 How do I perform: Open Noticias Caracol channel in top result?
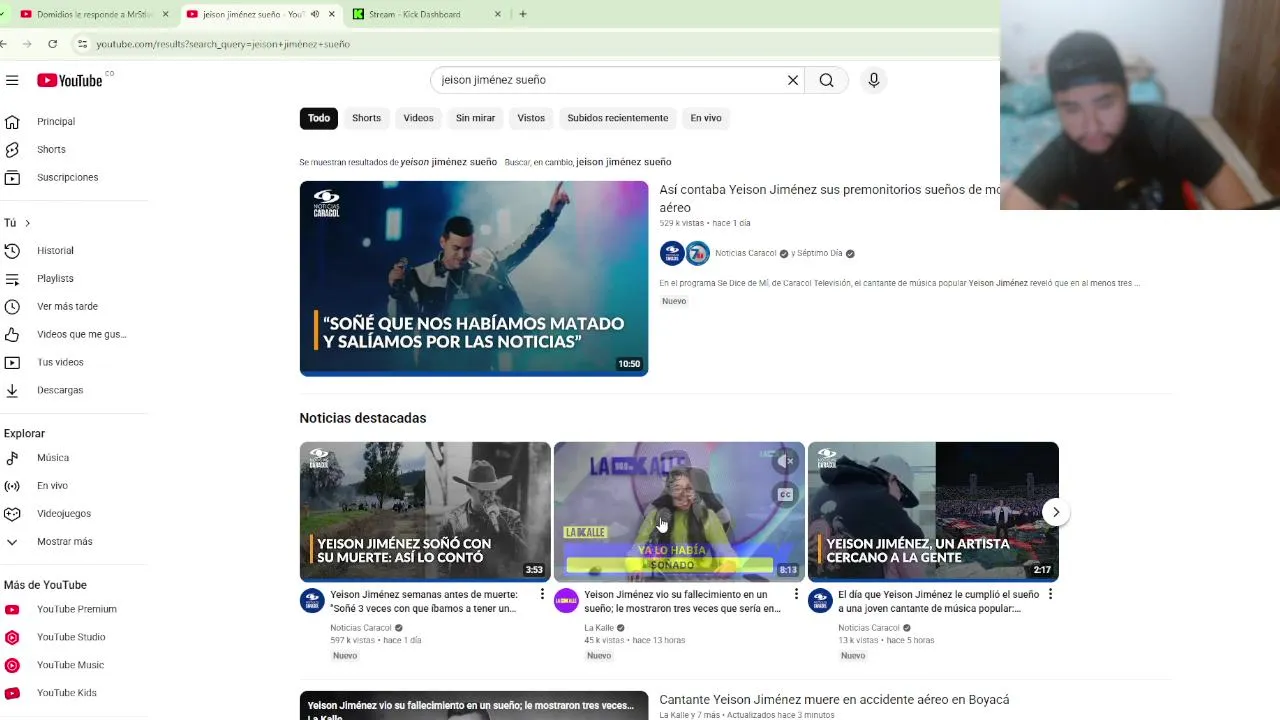[x=745, y=253]
